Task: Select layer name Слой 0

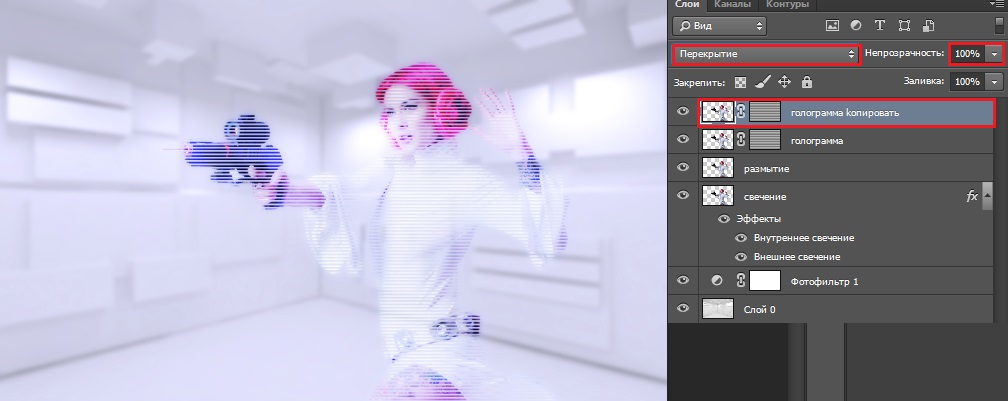Action: [x=759, y=309]
